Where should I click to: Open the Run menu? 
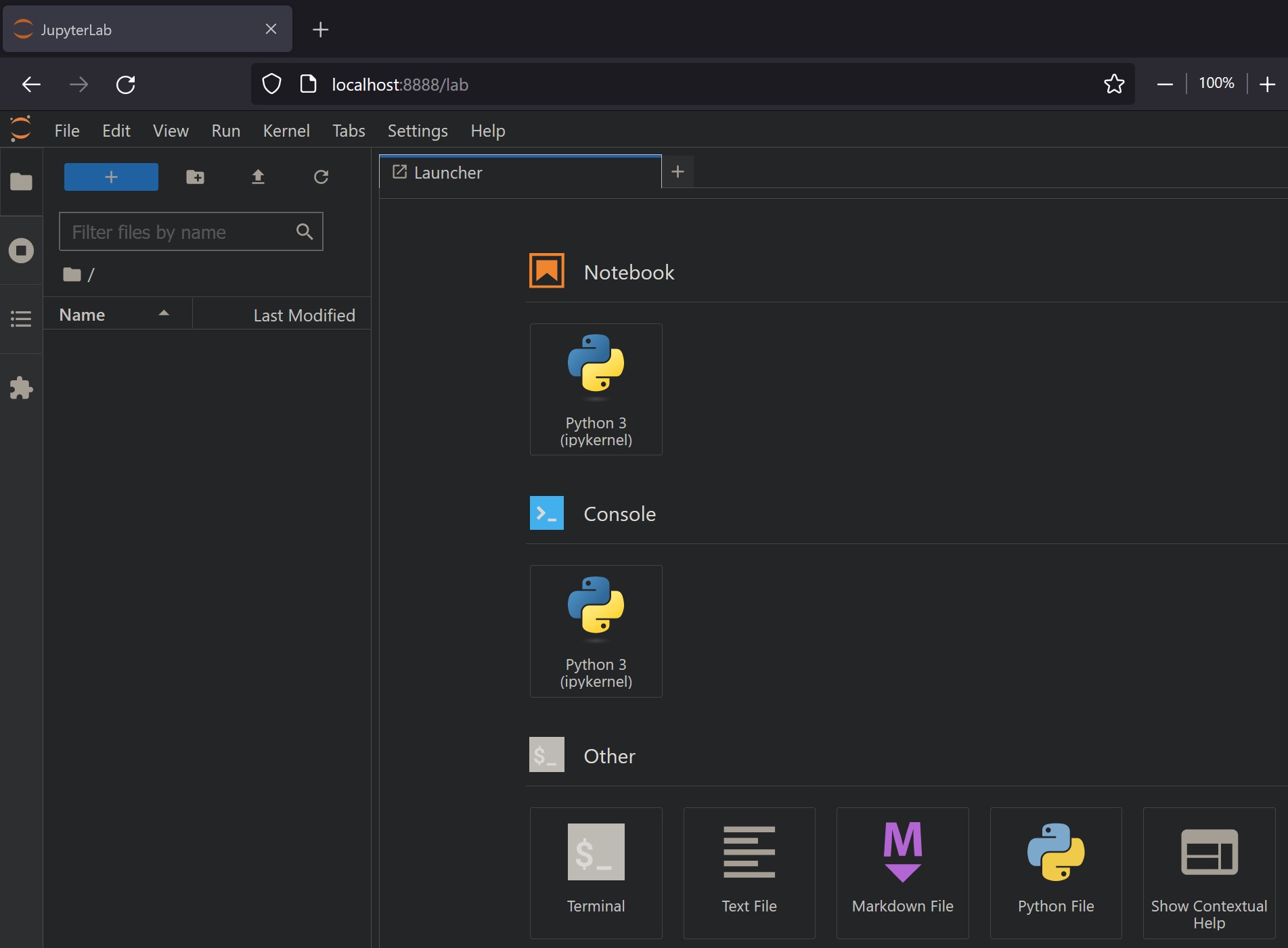[x=226, y=131]
